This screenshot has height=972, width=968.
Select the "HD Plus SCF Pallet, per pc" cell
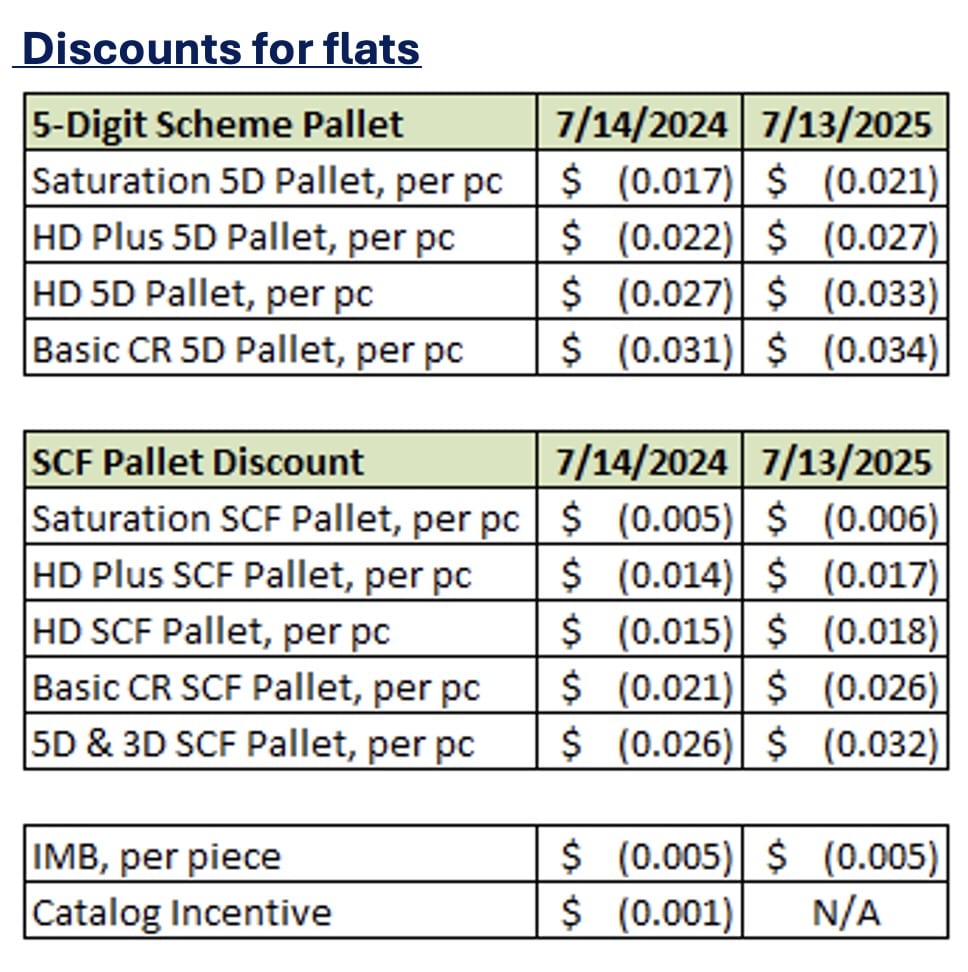click(x=251, y=574)
